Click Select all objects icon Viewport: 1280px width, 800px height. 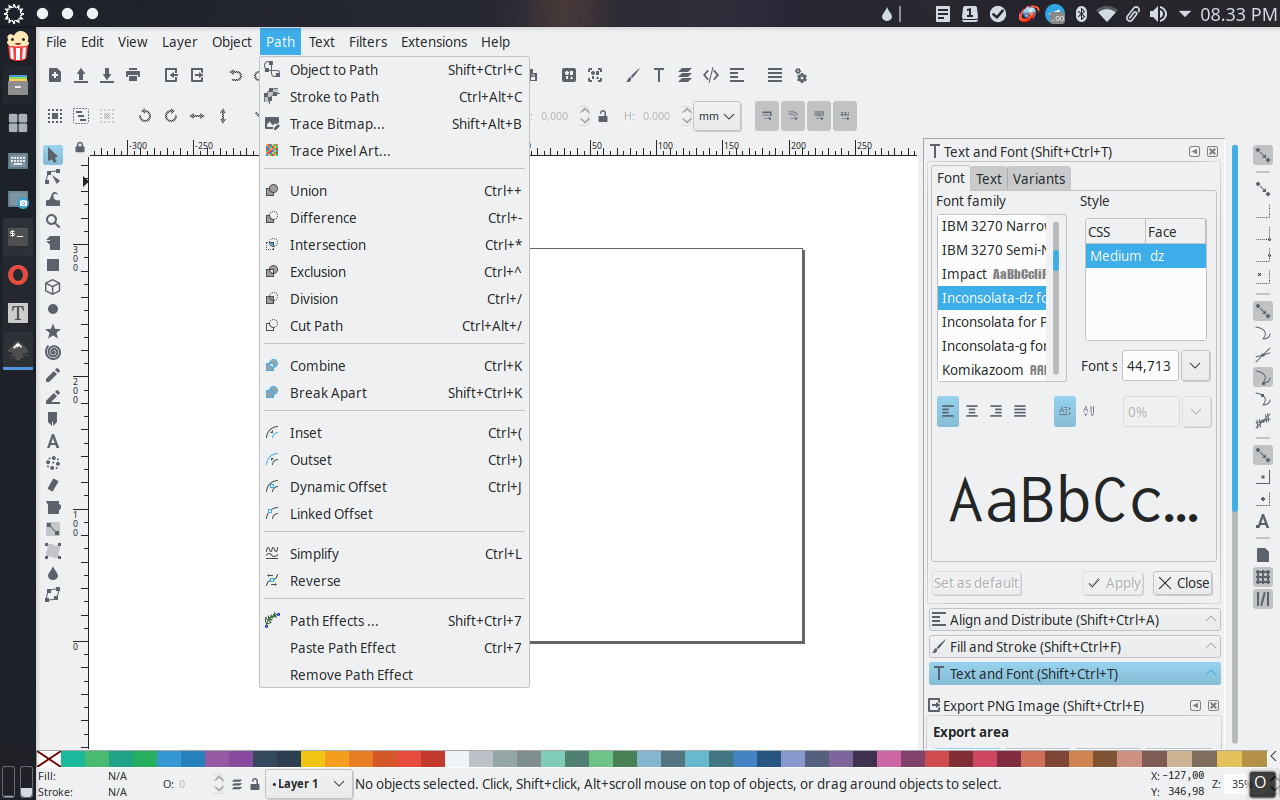tap(55, 116)
